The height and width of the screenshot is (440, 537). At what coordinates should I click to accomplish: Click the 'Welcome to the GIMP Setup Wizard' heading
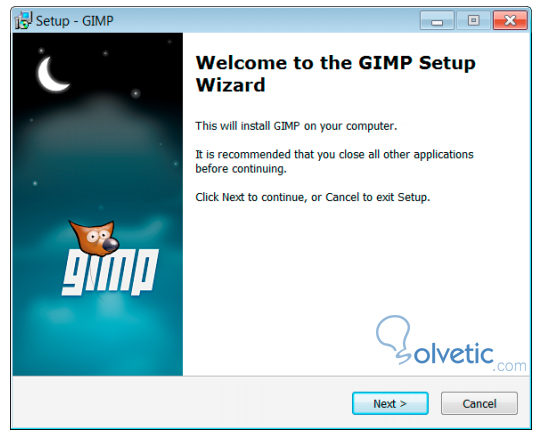[336, 74]
